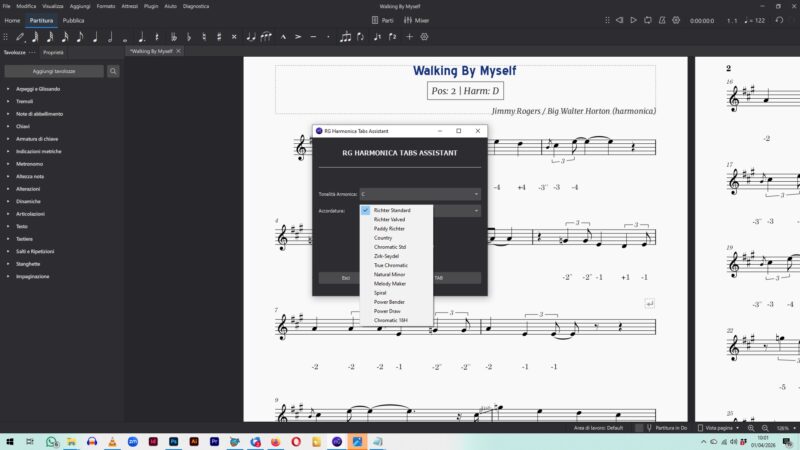Activate the note input pencil tool
Viewport: 800px width, 450px height.
(x=20, y=37)
